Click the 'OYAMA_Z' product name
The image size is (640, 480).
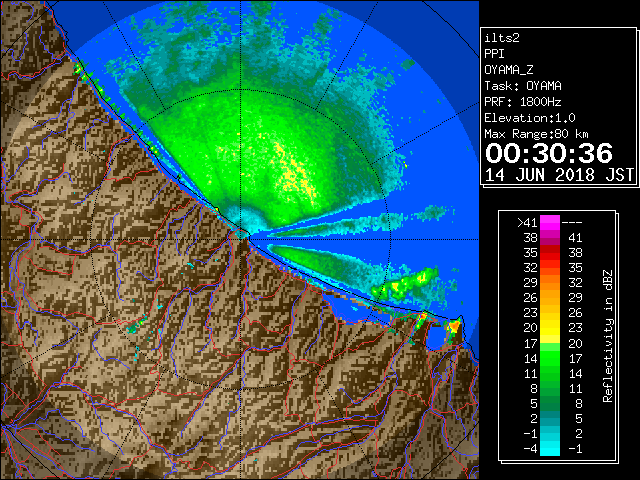pyautogui.click(x=509, y=70)
